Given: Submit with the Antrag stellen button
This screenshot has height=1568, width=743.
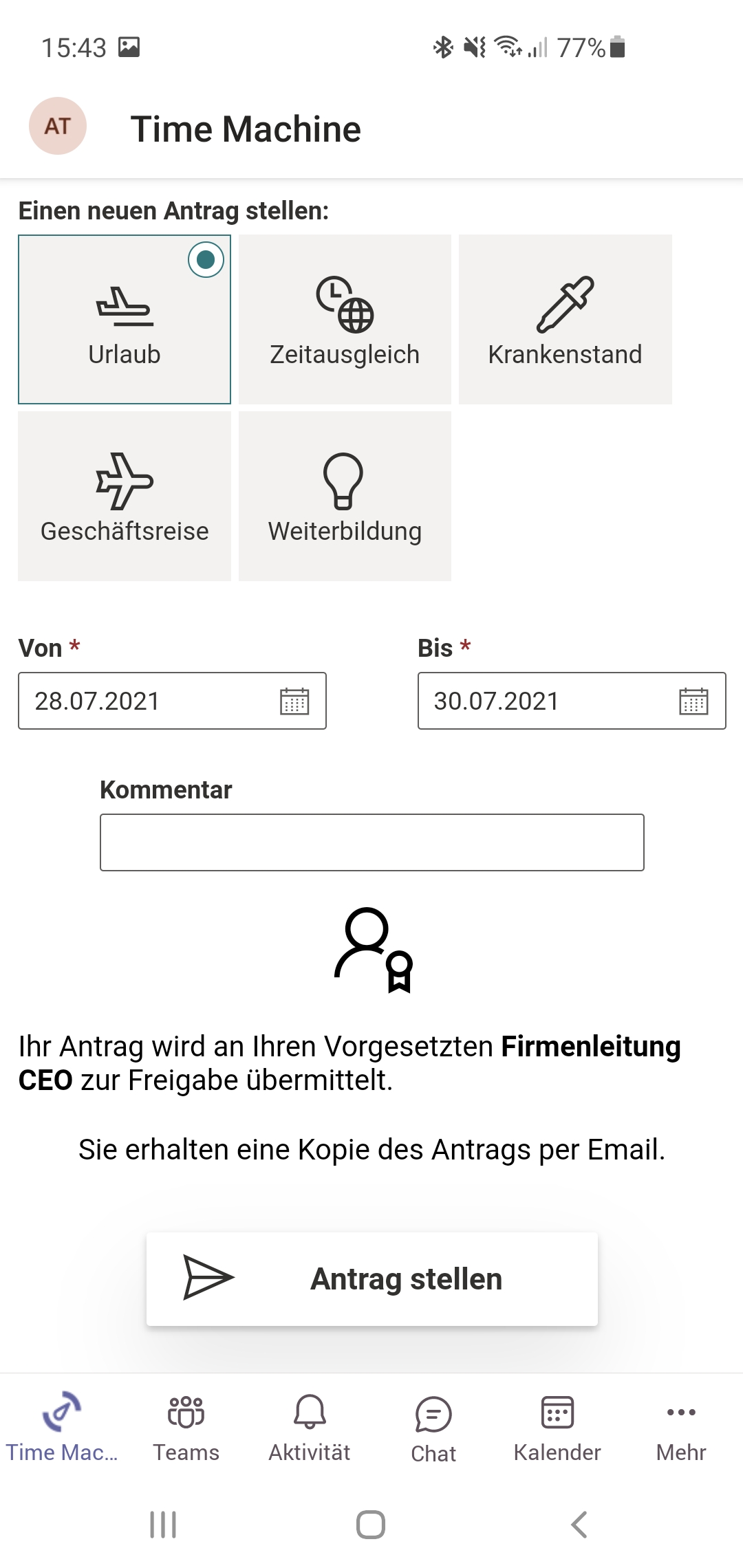Looking at the screenshot, I should tap(406, 1279).
